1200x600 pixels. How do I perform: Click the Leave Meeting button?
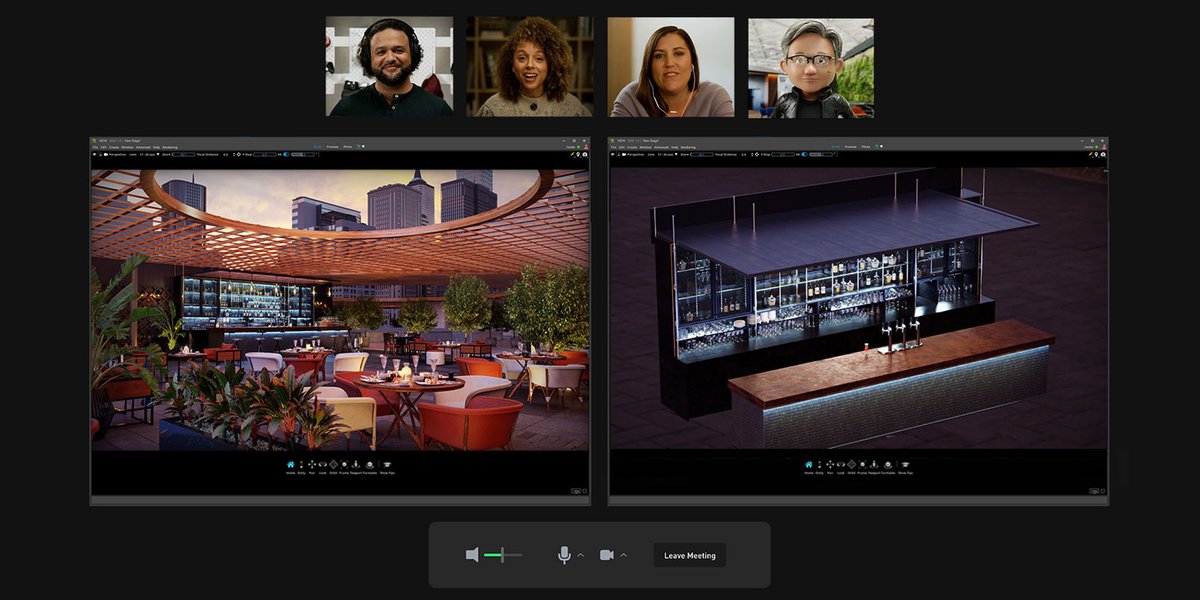[690, 555]
